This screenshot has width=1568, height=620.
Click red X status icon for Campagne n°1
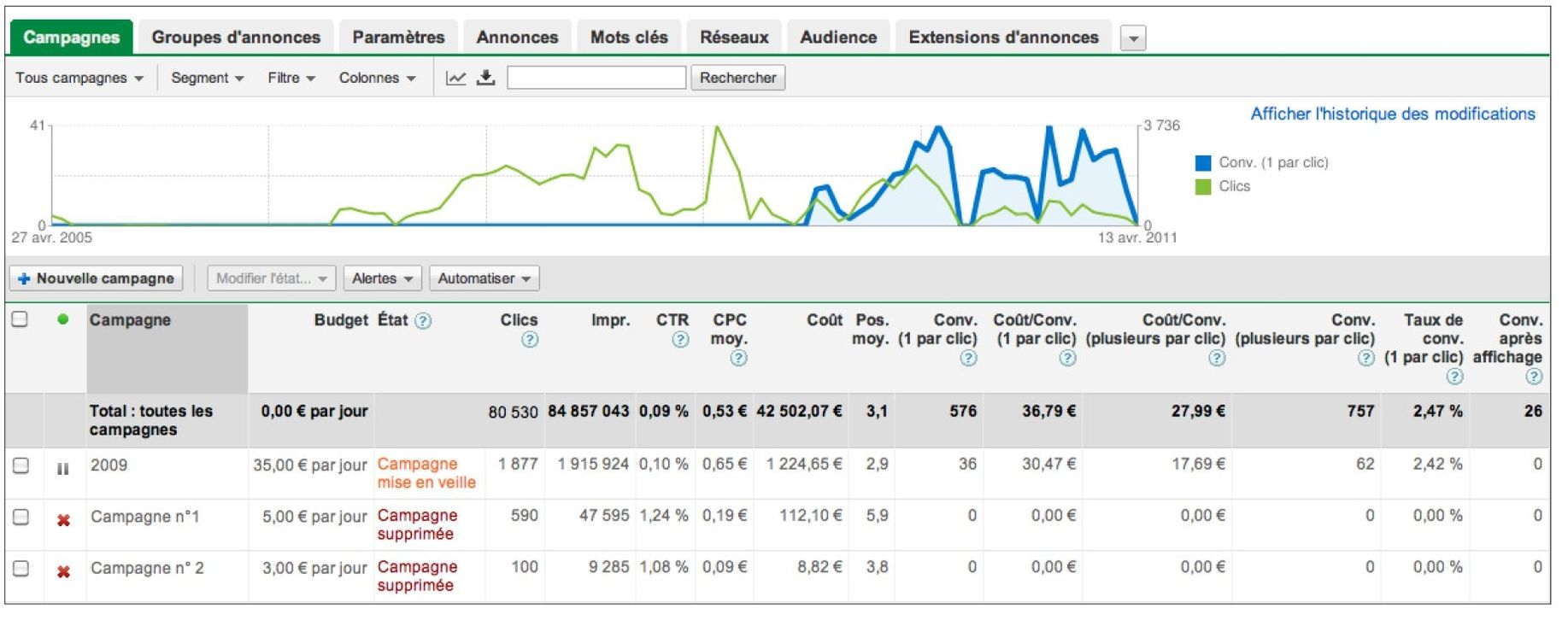coord(63,519)
